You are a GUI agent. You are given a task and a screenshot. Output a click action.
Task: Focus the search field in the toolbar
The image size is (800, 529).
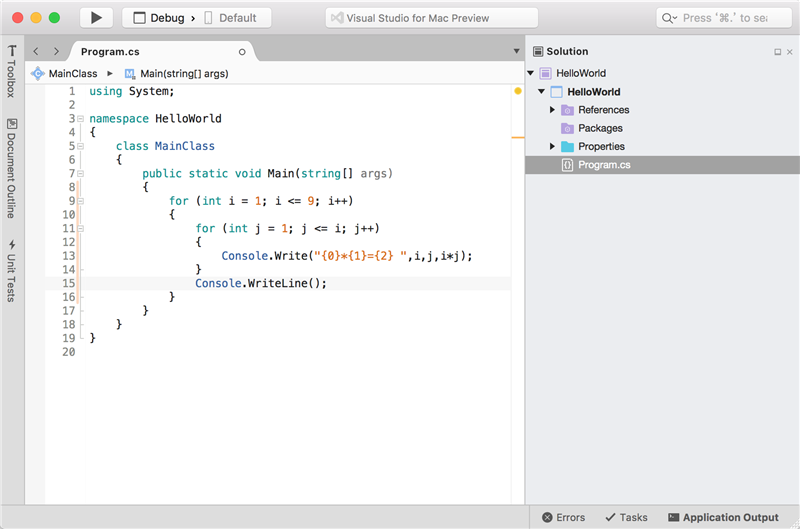(x=724, y=18)
